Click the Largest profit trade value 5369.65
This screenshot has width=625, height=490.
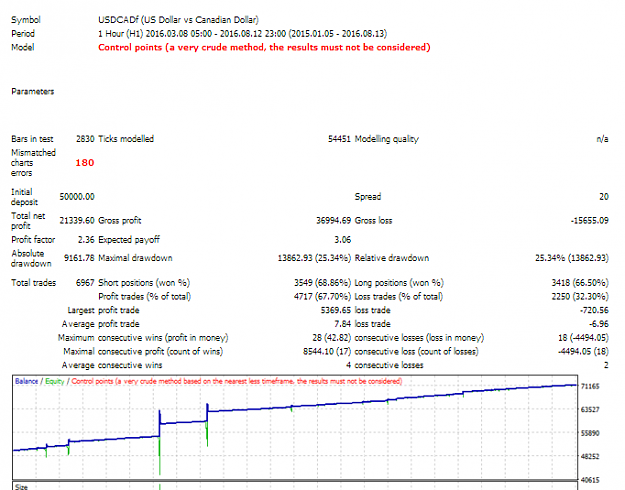pos(336,310)
